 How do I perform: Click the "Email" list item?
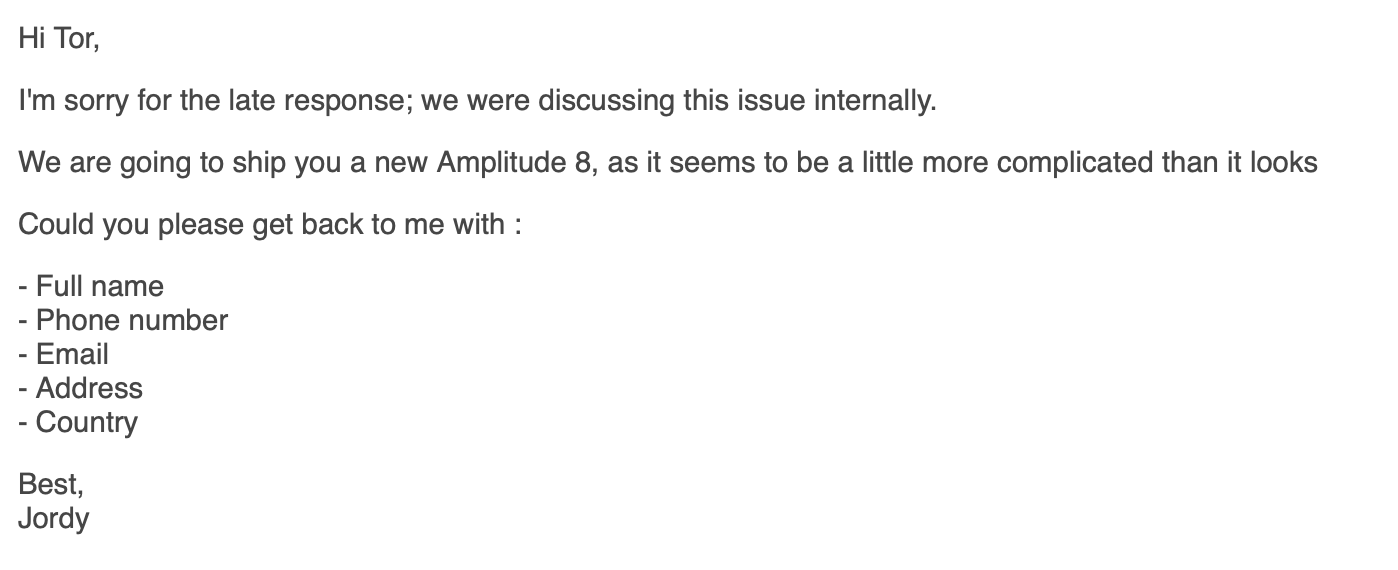pyautogui.click(x=72, y=354)
